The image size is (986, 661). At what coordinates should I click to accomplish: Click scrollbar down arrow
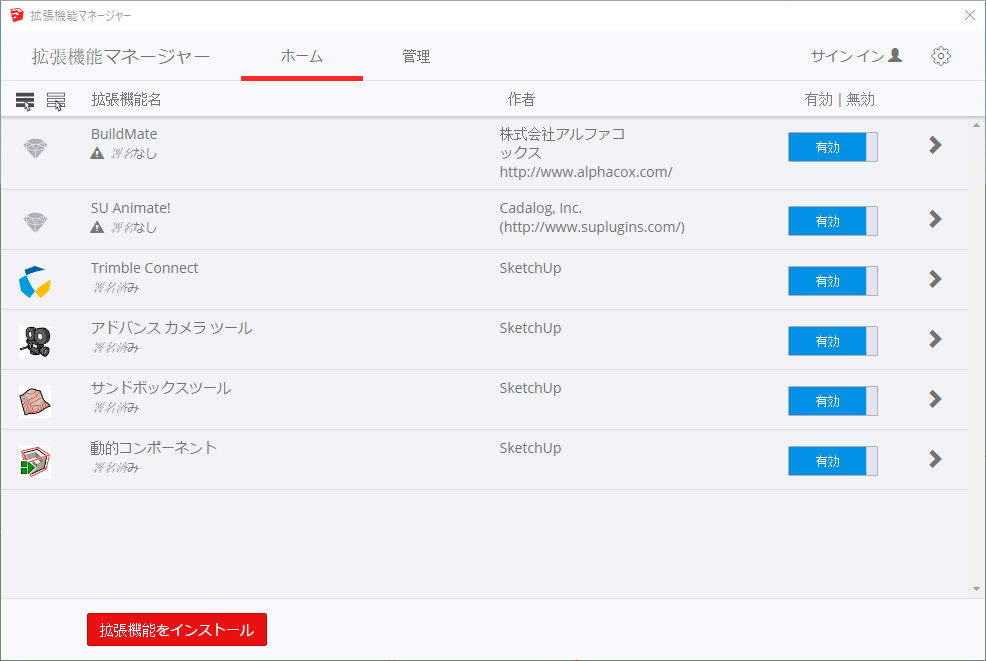point(977,589)
